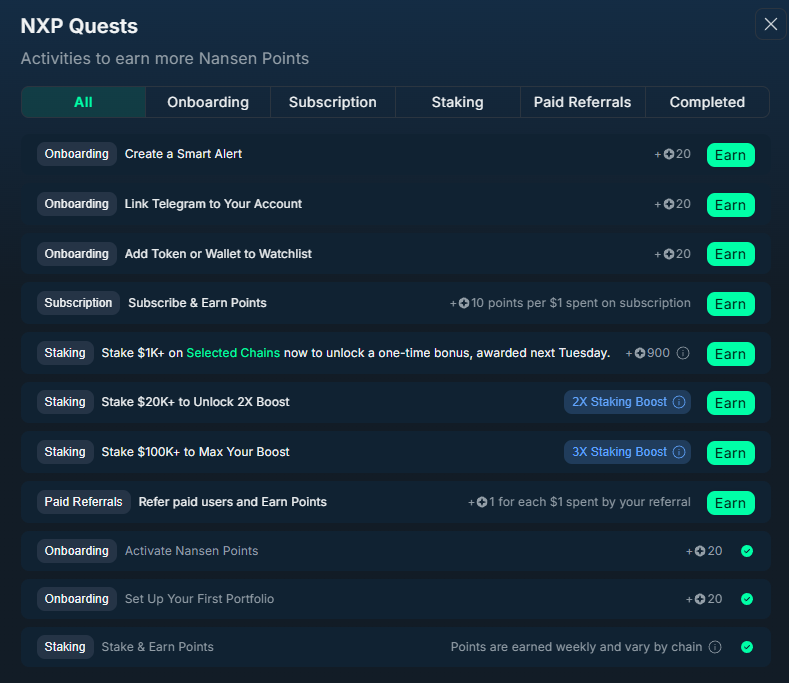View the Completed quests tab
The image size is (789, 683).
coord(707,102)
